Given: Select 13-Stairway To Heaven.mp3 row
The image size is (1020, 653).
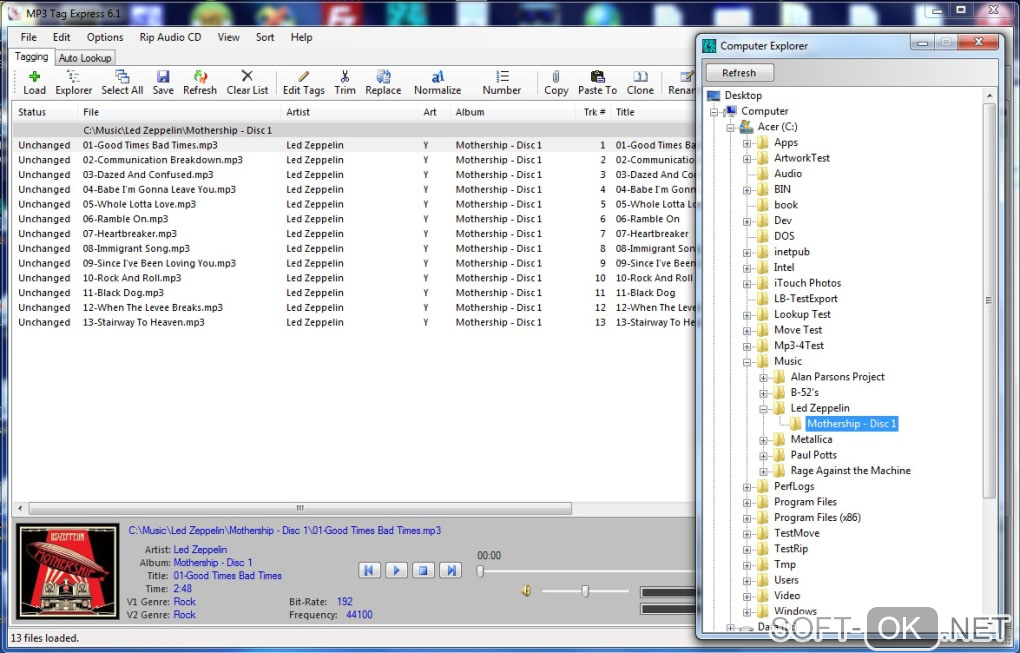Looking at the screenshot, I should 143,323.
